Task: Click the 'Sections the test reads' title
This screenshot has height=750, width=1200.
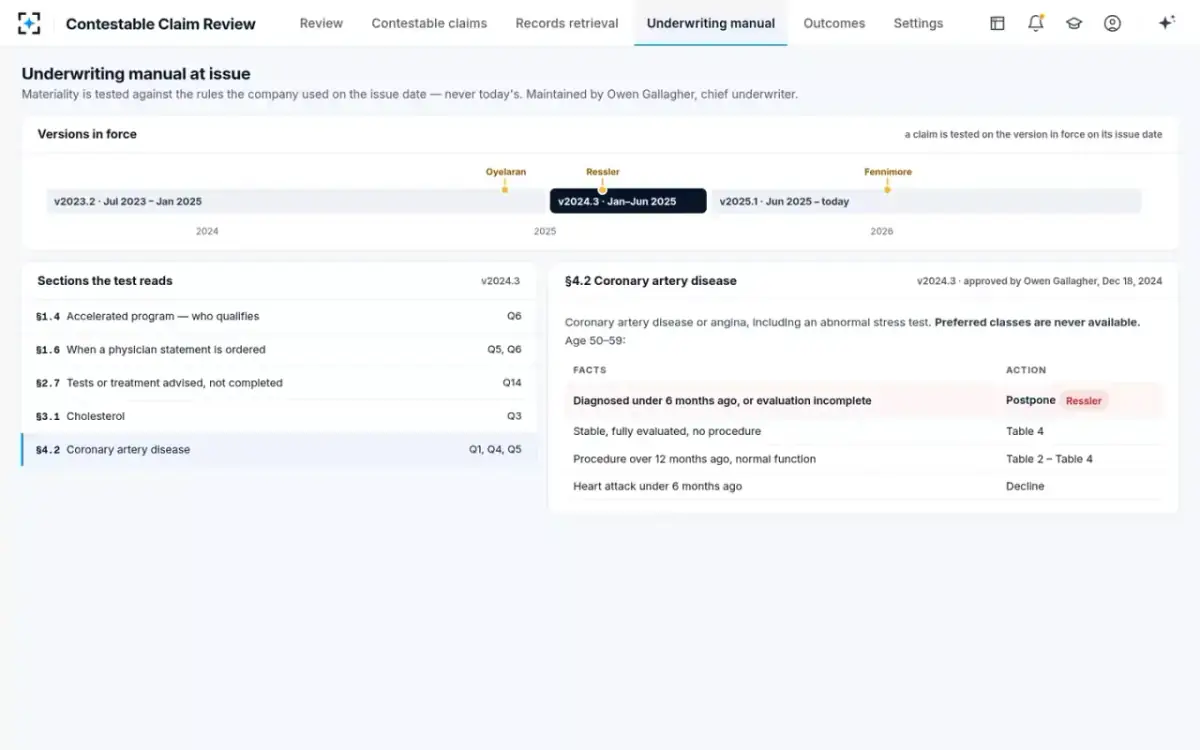Action: (x=105, y=281)
